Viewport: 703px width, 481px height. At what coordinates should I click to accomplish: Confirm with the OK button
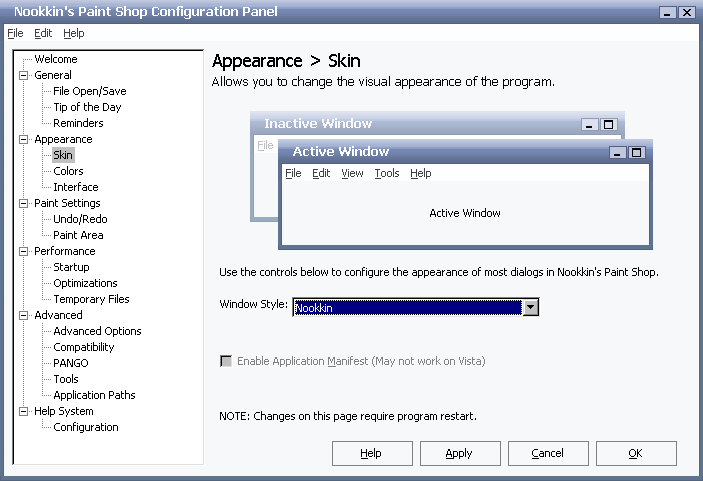636,454
